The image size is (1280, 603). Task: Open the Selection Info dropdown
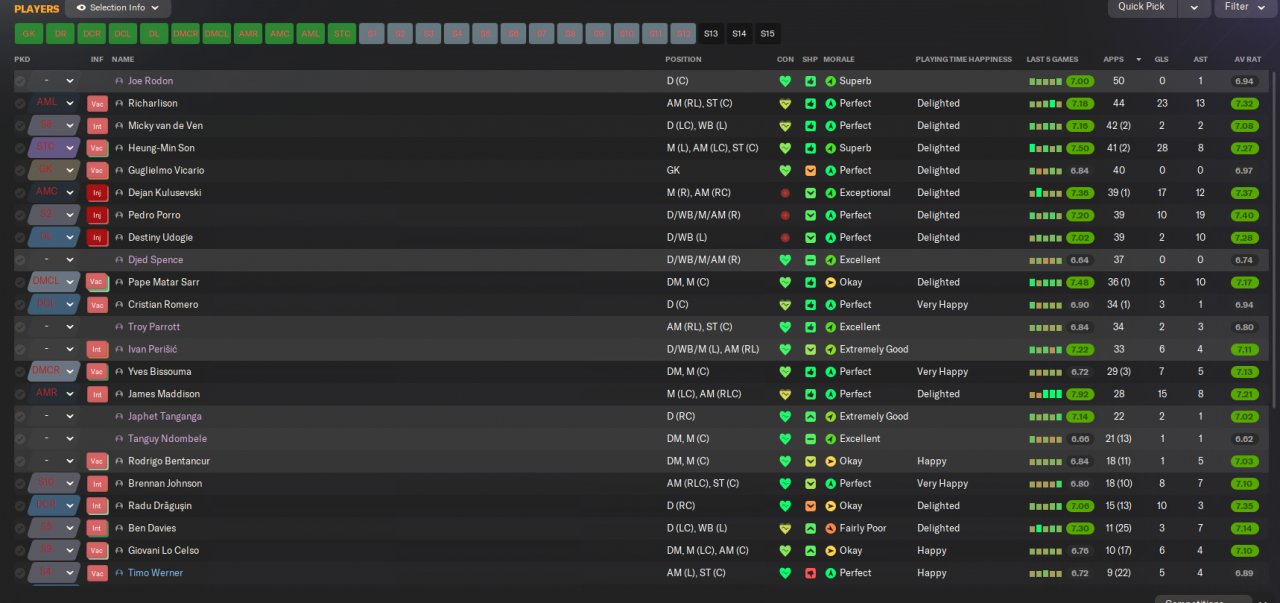pyautogui.click(x=118, y=7)
